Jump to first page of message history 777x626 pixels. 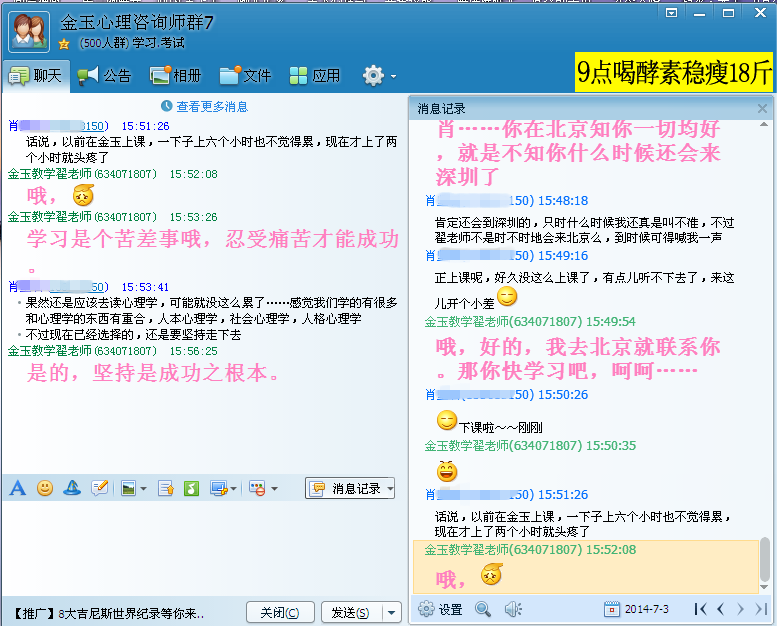pos(700,608)
